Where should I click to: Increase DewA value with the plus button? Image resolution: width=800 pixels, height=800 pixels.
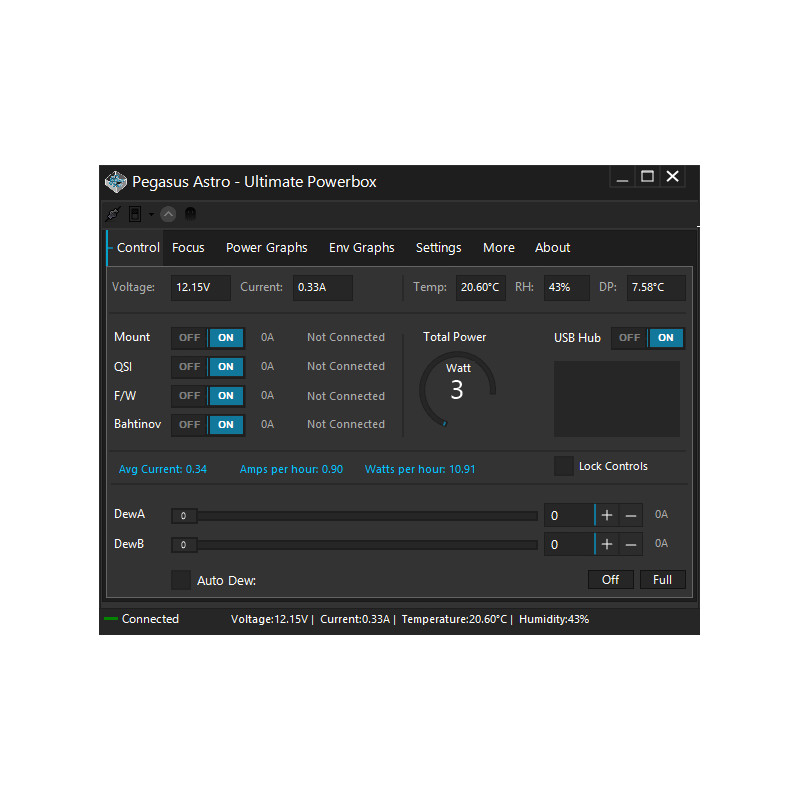pyautogui.click(x=608, y=514)
